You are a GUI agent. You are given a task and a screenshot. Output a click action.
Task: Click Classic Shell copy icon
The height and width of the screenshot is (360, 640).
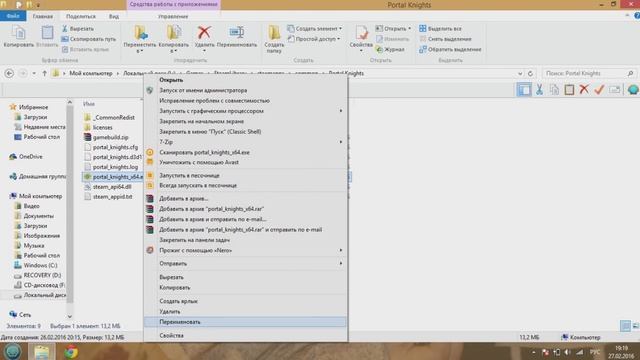point(554,89)
